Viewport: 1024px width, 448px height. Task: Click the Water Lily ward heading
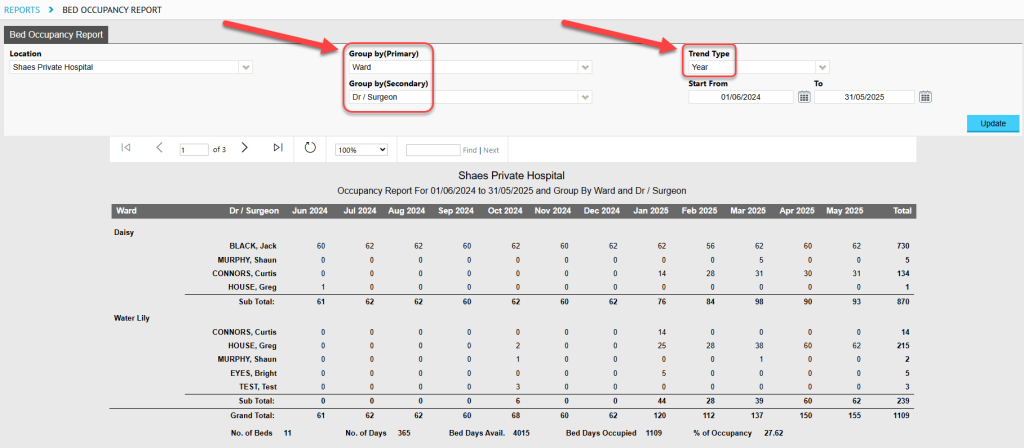tap(133, 318)
